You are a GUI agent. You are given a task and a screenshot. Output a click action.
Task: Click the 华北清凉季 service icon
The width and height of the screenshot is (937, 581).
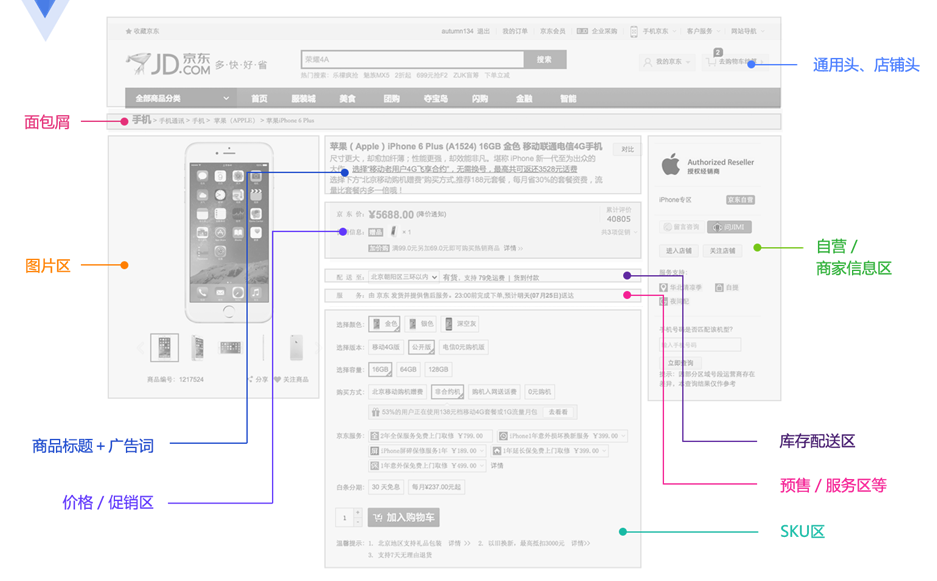click(x=663, y=288)
